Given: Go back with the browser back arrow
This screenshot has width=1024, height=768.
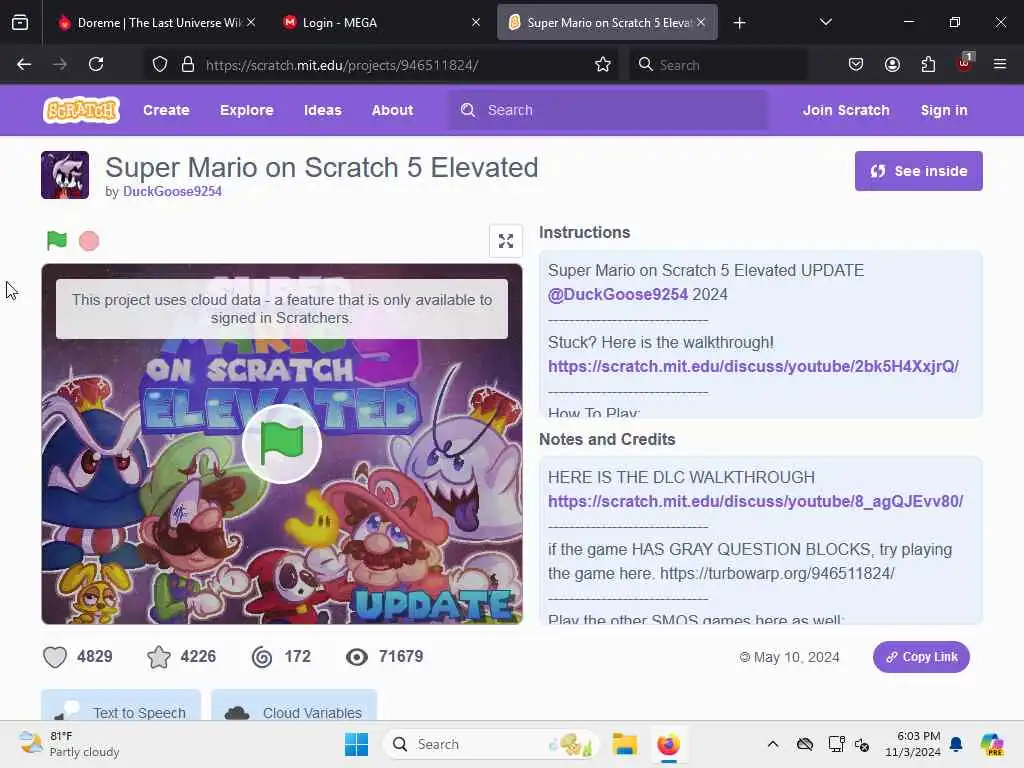Looking at the screenshot, I should tap(24, 64).
